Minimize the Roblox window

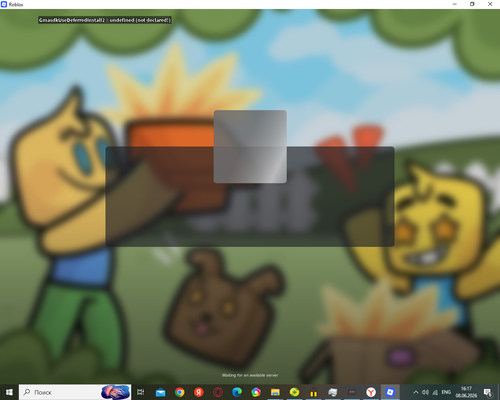(x=455, y=4)
